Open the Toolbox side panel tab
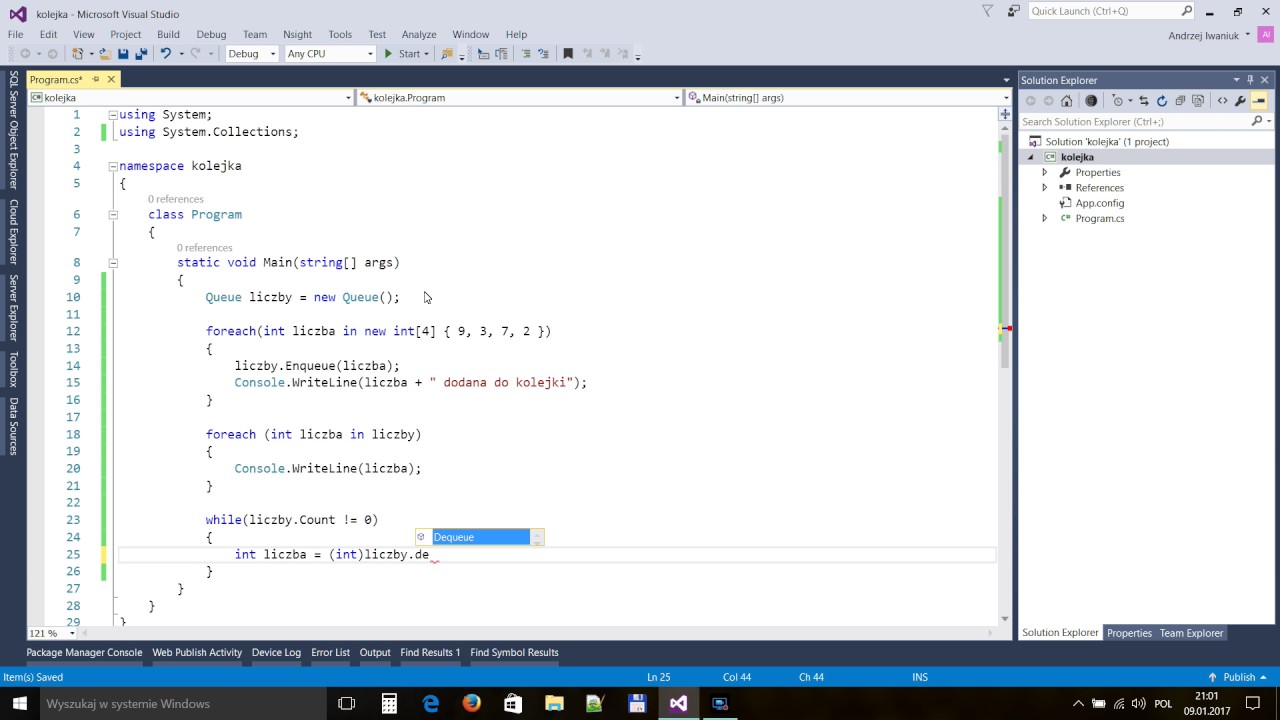 coord(14,369)
